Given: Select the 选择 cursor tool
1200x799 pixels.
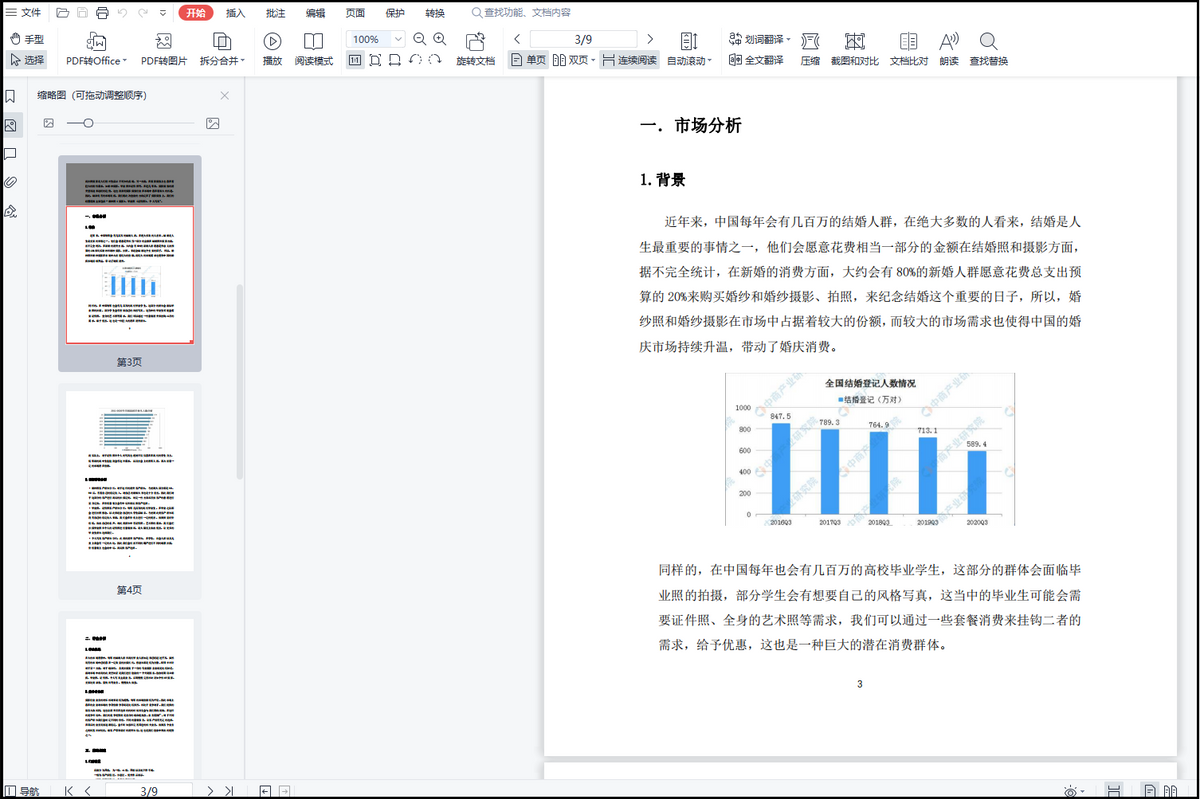Looking at the screenshot, I should tap(27, 60).
